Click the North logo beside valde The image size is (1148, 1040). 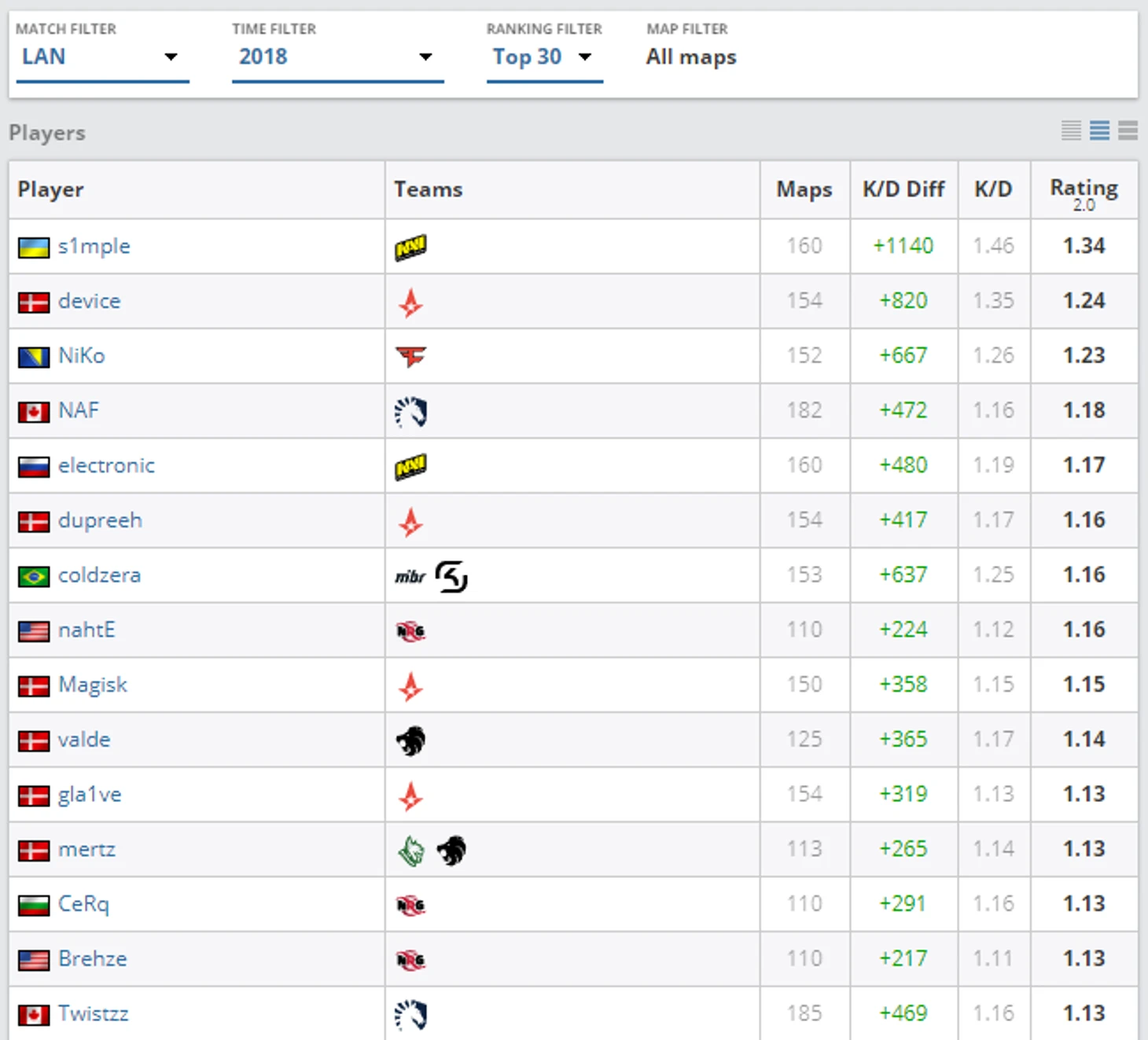coord(410,740)
